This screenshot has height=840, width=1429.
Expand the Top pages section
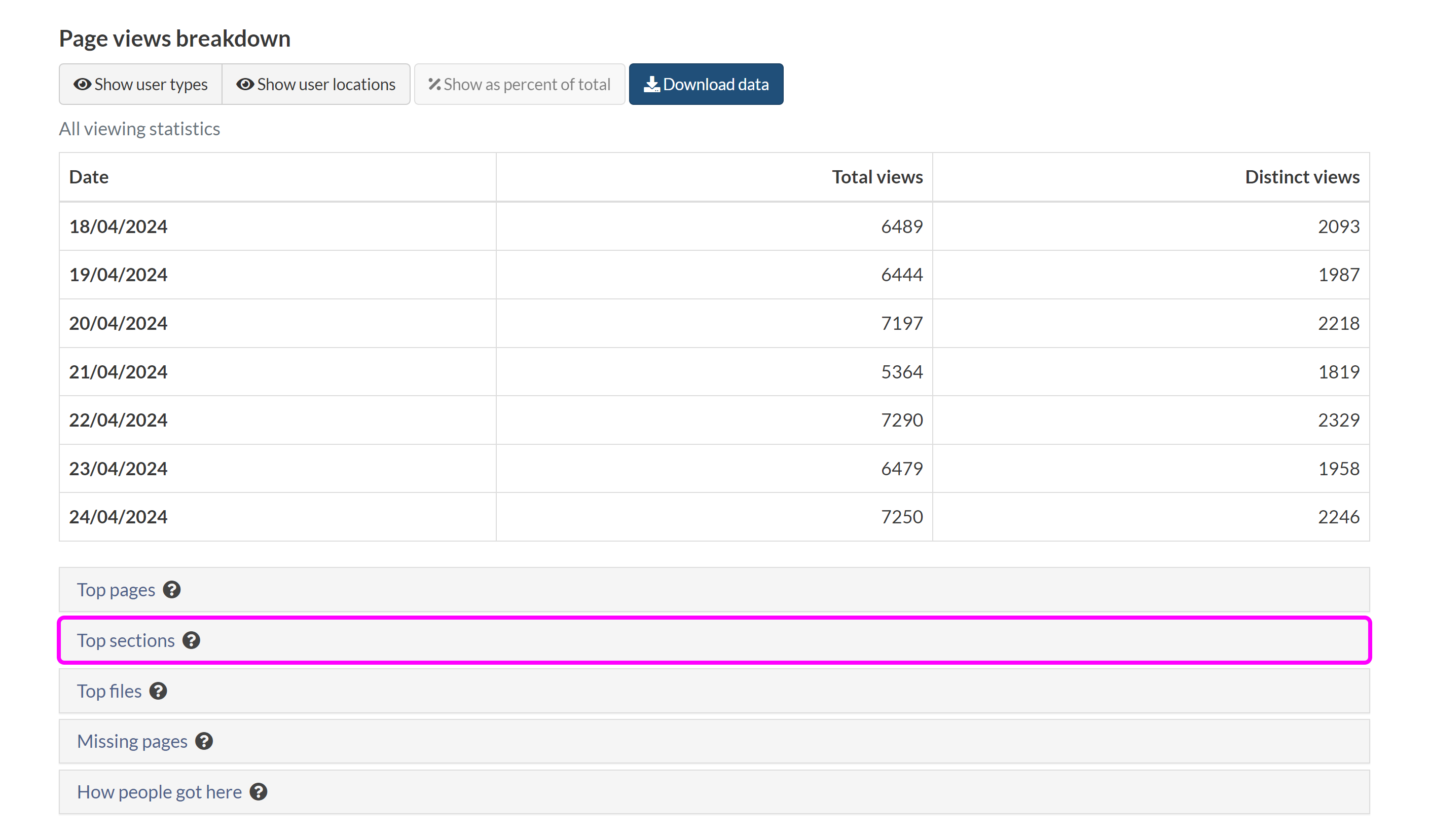click(x=116, y=590)
